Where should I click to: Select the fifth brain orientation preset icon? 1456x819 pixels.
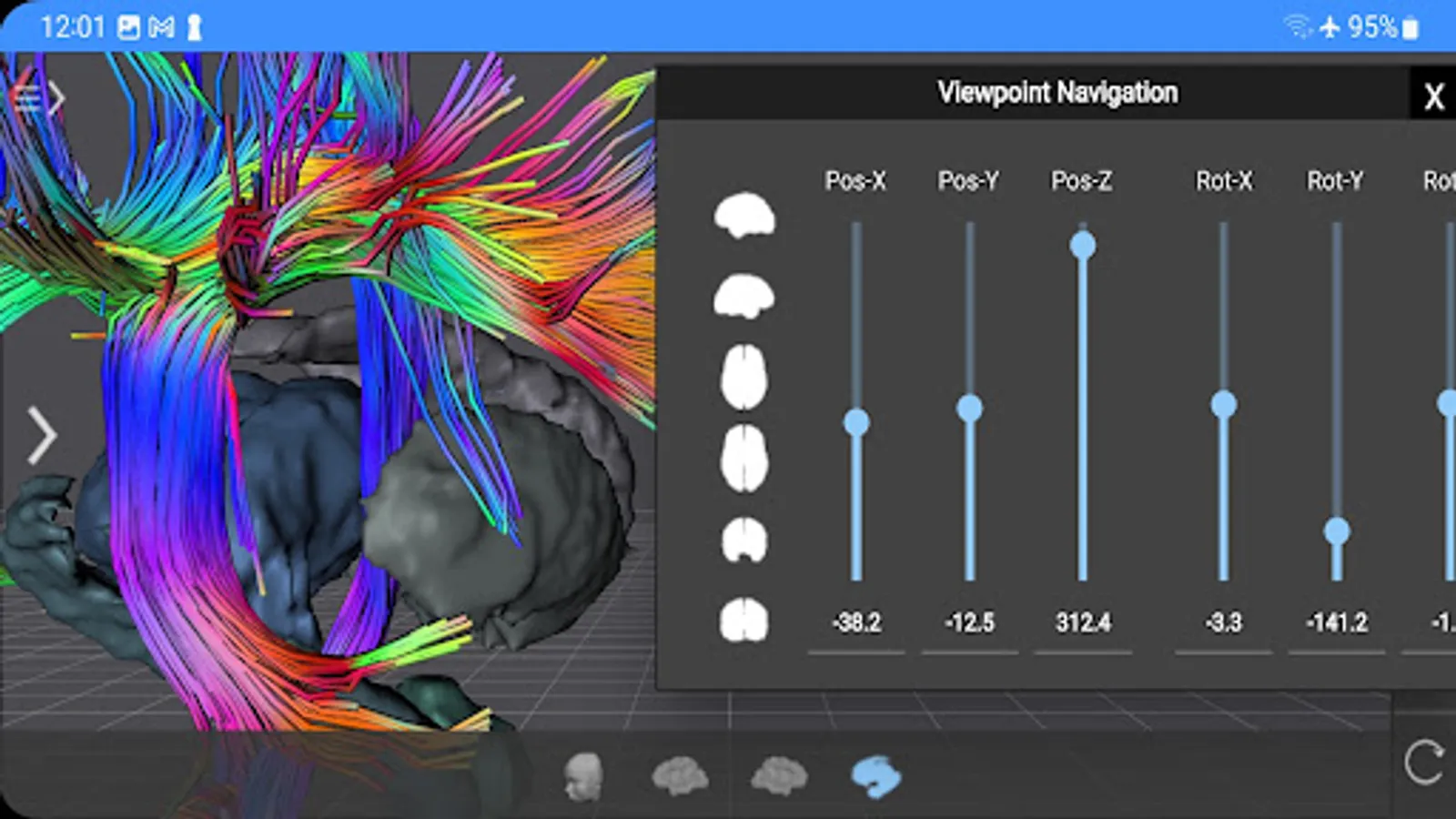tap(744, 540)
